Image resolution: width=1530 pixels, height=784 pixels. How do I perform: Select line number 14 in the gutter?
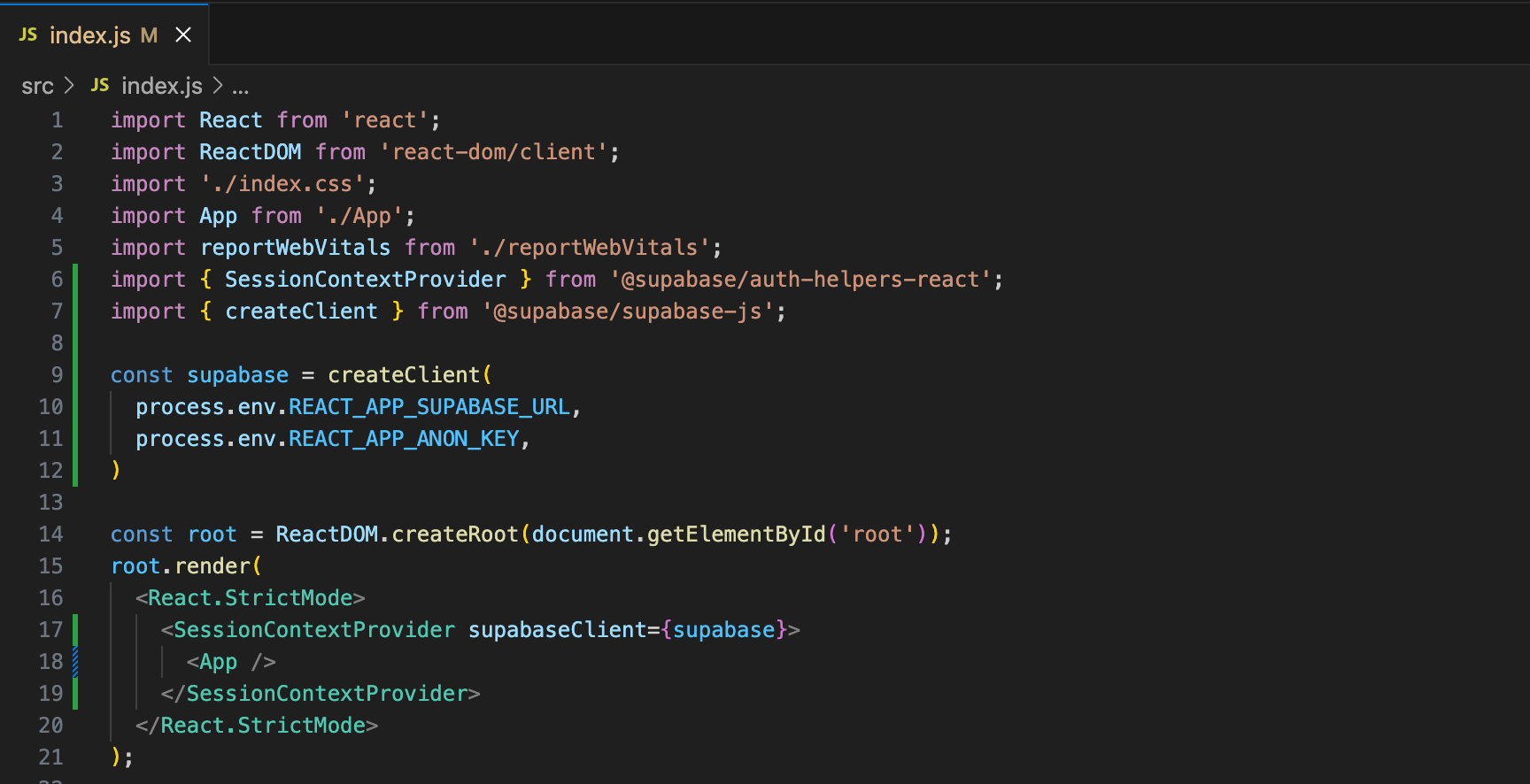(x=50, y=534)
